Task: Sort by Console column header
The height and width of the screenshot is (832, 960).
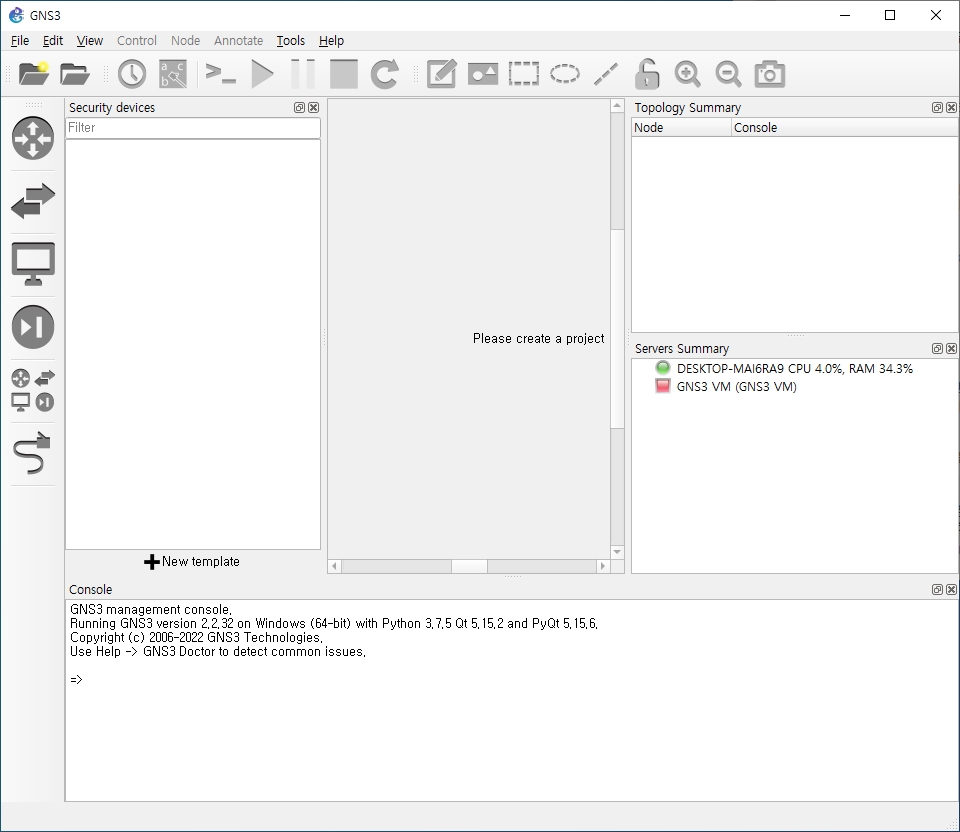Action: coord(845,127)
